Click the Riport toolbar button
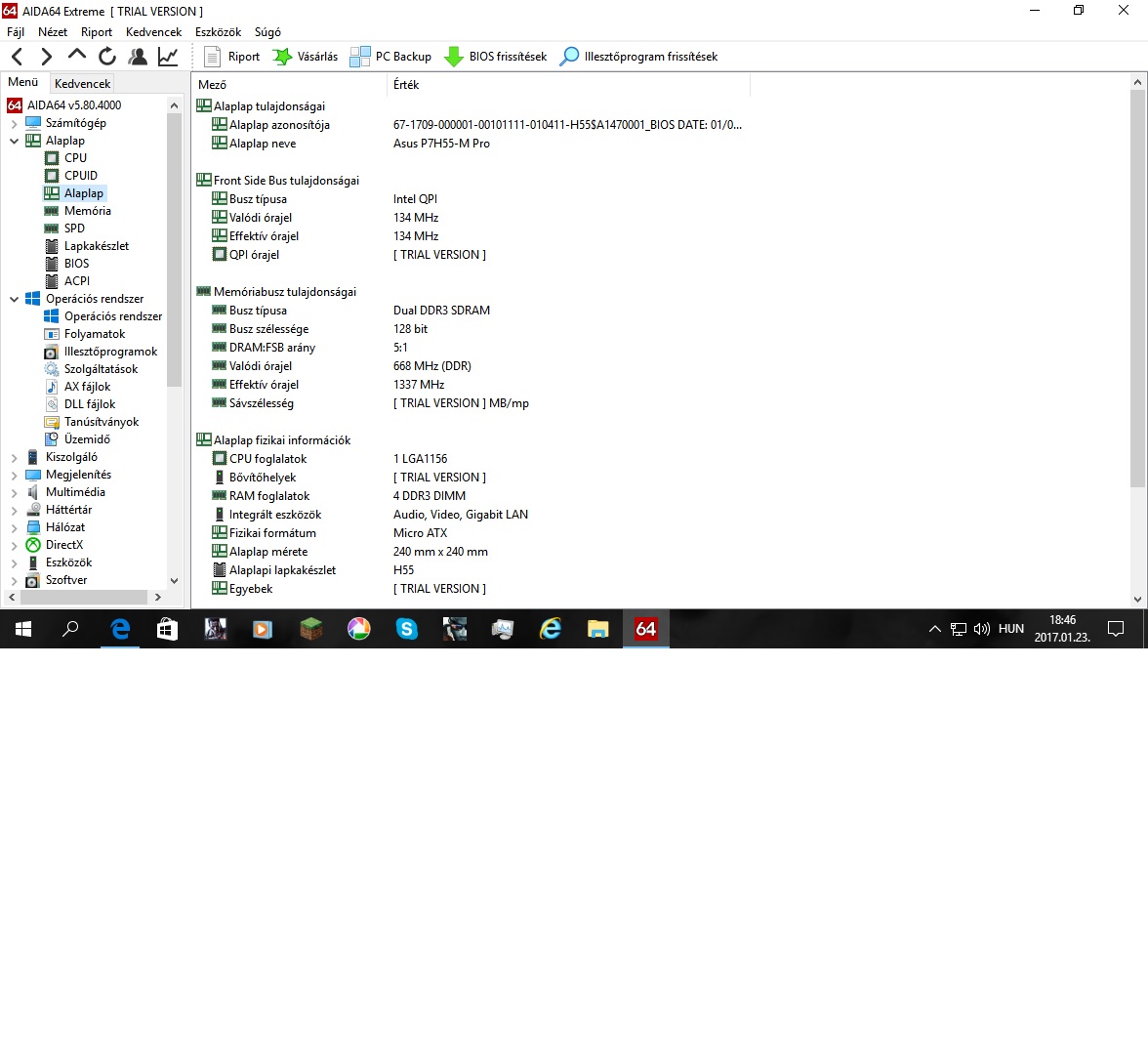1148x1041 pixels. click(232, 57)
